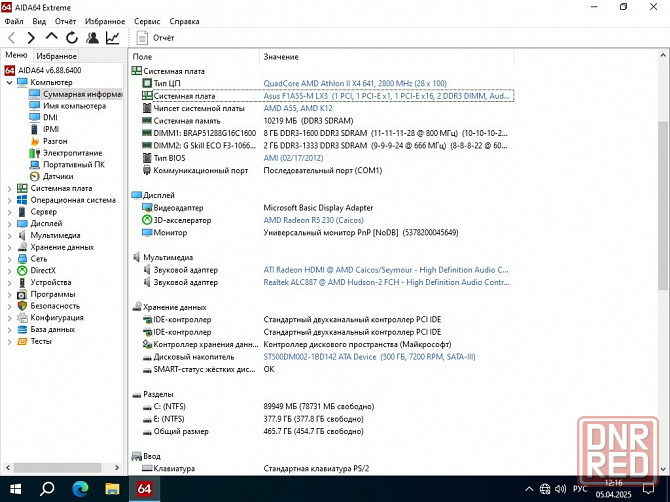The height and width of the screenshot is (502, 670).
Task: Open the graph toolbar icon
Action: click(x=112, y=38)
